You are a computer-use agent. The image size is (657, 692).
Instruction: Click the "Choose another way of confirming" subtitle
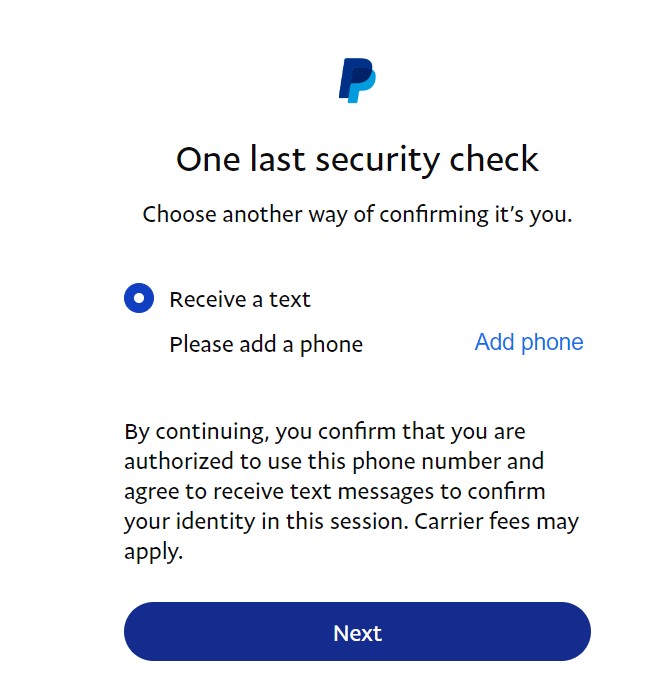pyautogui.click(x=357, y=214)
